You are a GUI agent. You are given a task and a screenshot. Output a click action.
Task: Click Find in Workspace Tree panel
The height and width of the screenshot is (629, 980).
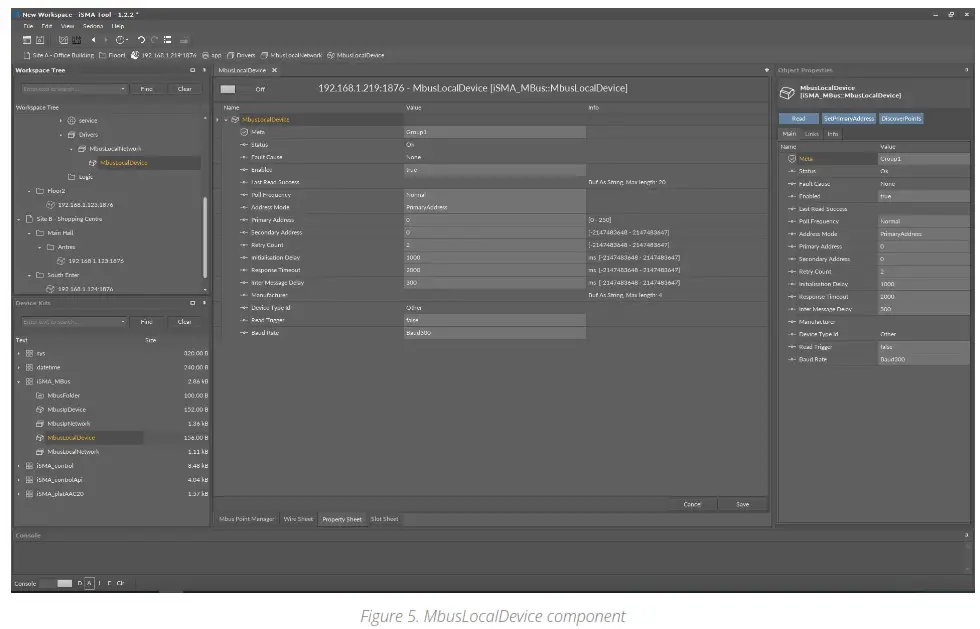[x=146, y=89]
